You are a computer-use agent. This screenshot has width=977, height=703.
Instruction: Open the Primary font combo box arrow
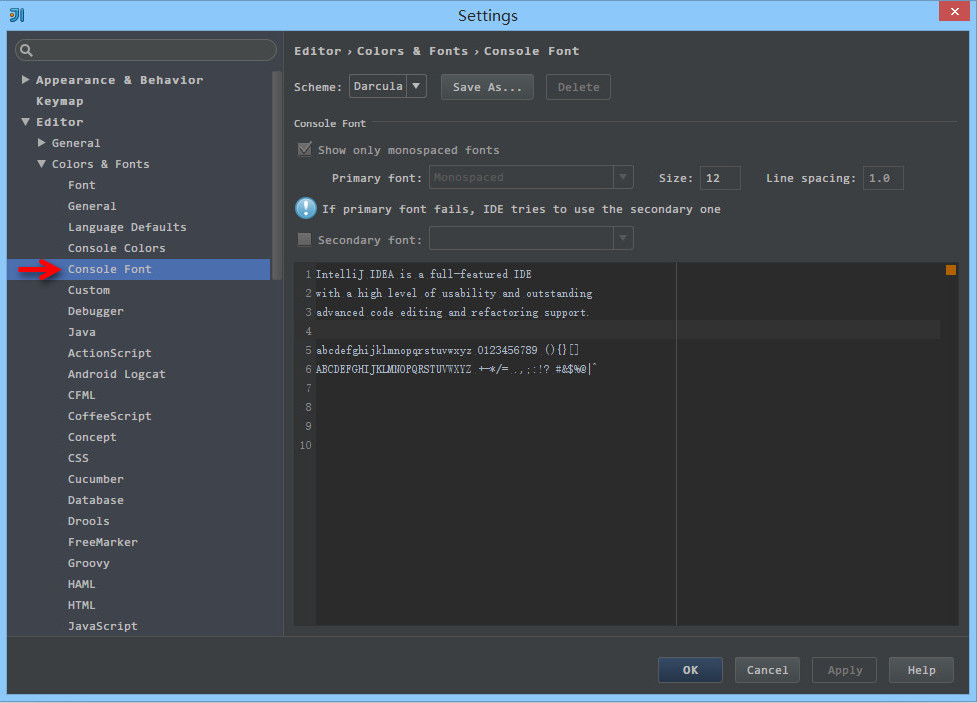click(x=621, y=176)
